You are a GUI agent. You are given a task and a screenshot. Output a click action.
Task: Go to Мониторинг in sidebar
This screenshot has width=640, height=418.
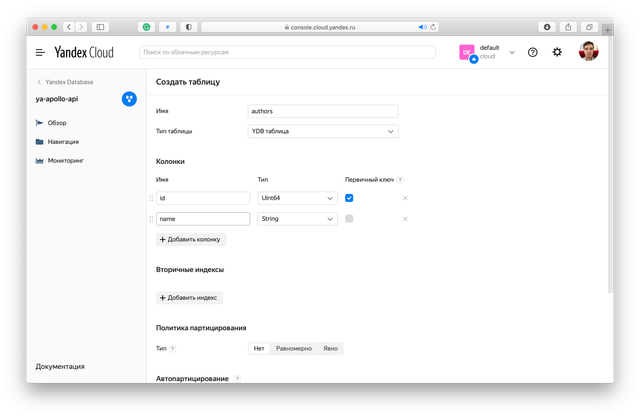point(66,160)
